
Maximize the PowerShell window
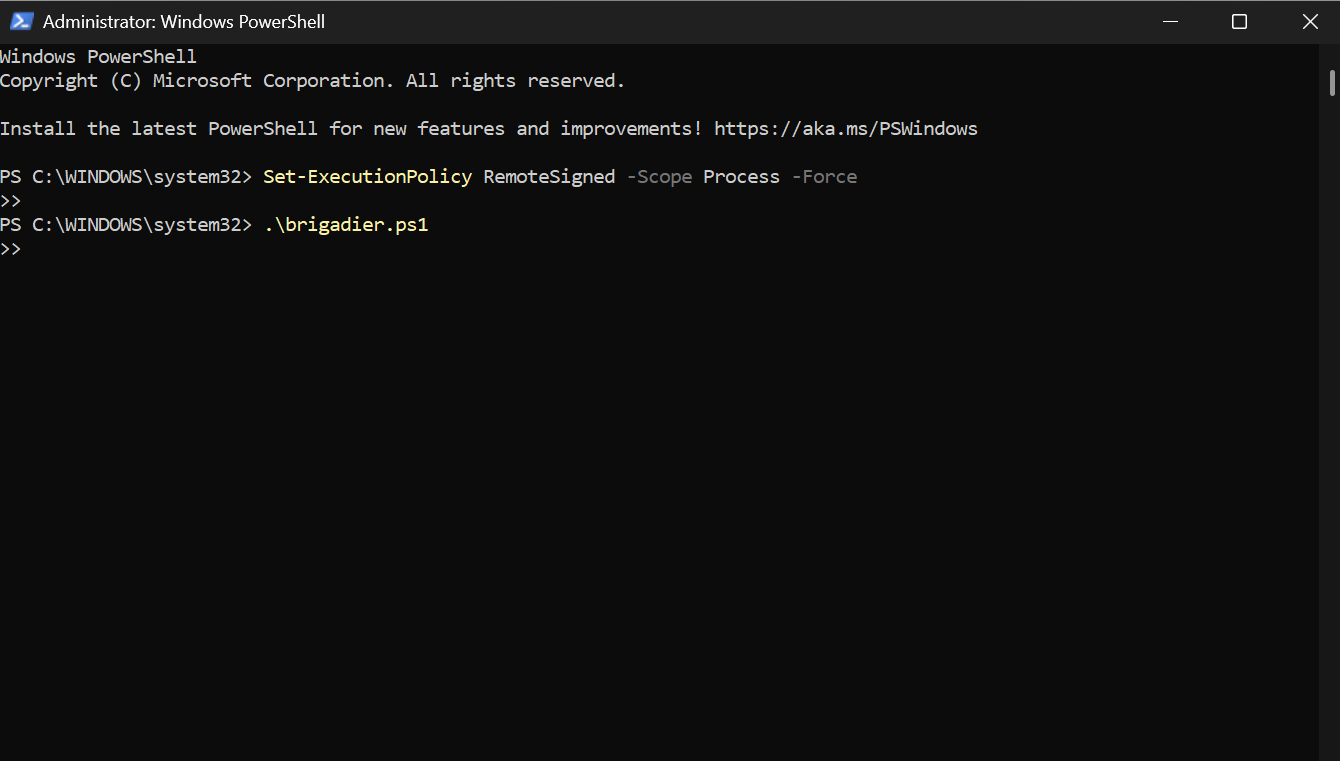[x=1239, y=21]
